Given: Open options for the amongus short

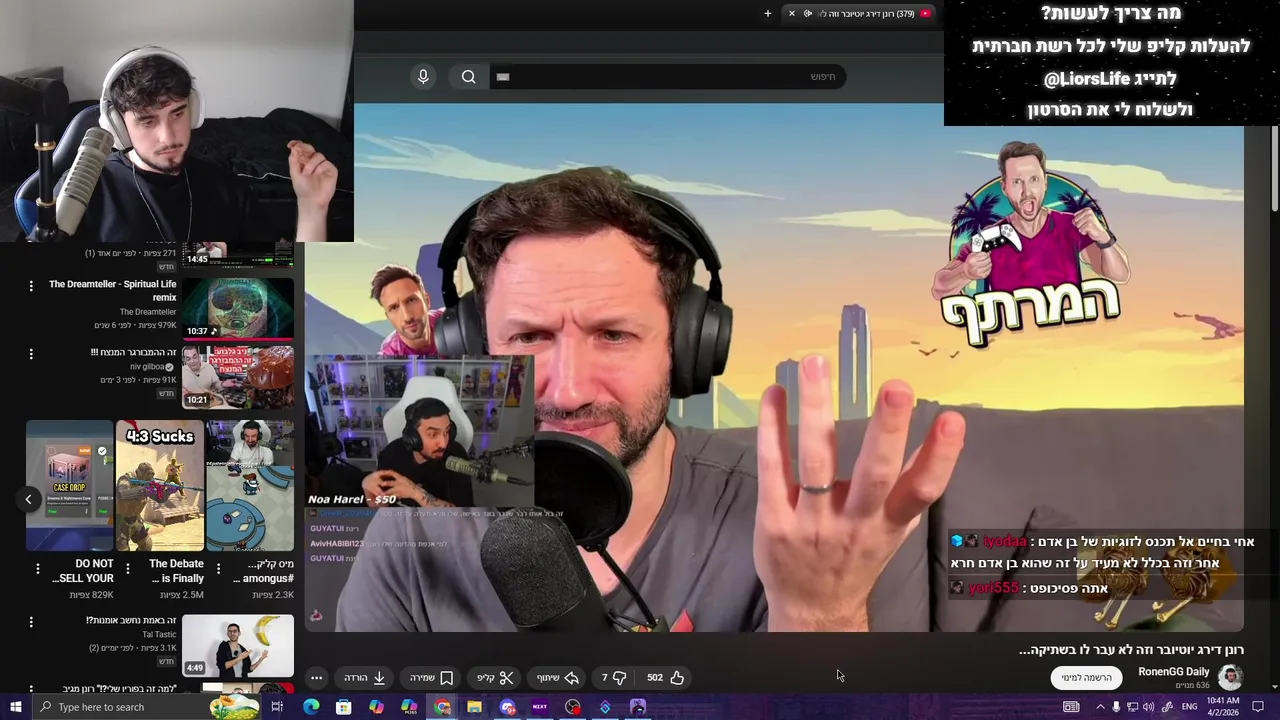Looking at the screenshot, I should [218, 569].
